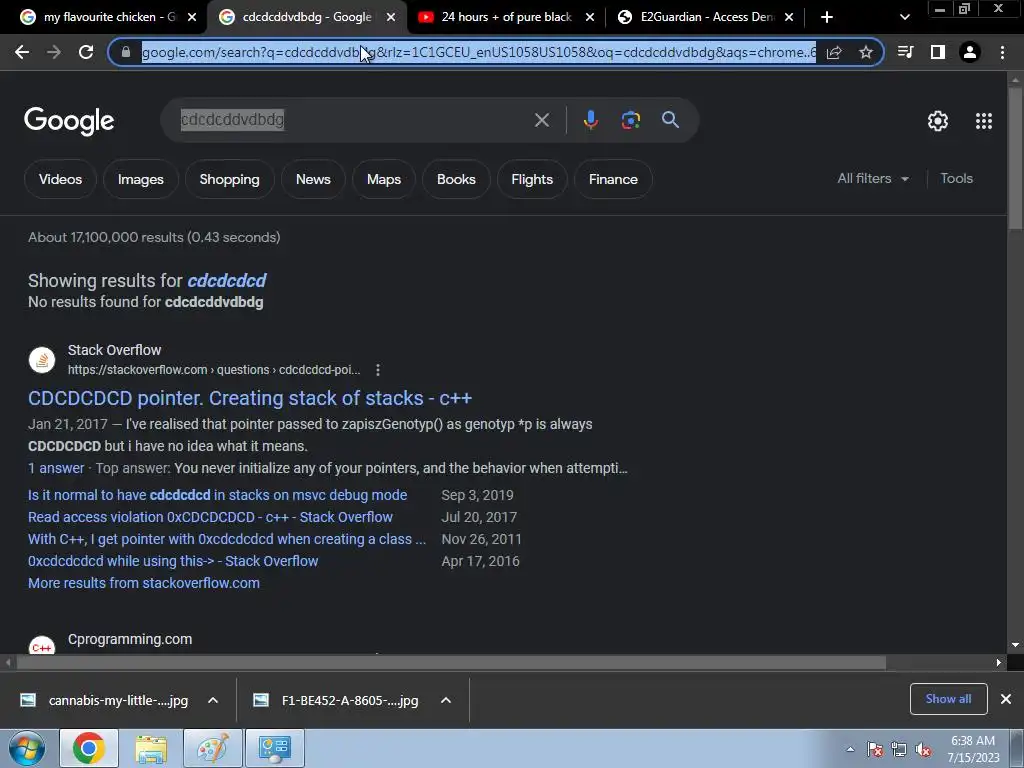This screenshot has height=768, width=1024.
Task: Filter results by Images
Action: (x=140, y=179)
